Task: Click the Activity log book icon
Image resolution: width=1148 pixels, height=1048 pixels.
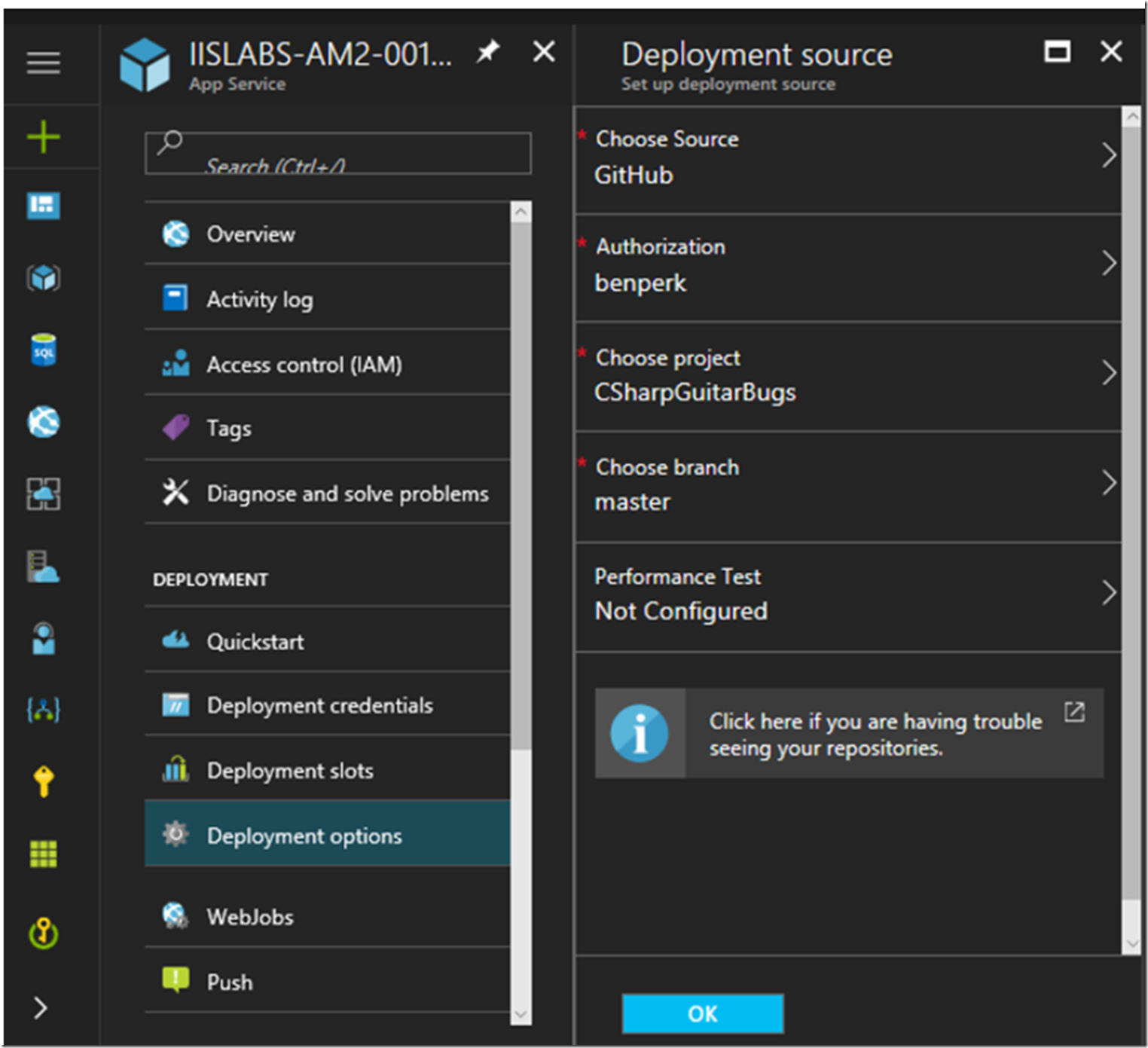Action: 176,298
